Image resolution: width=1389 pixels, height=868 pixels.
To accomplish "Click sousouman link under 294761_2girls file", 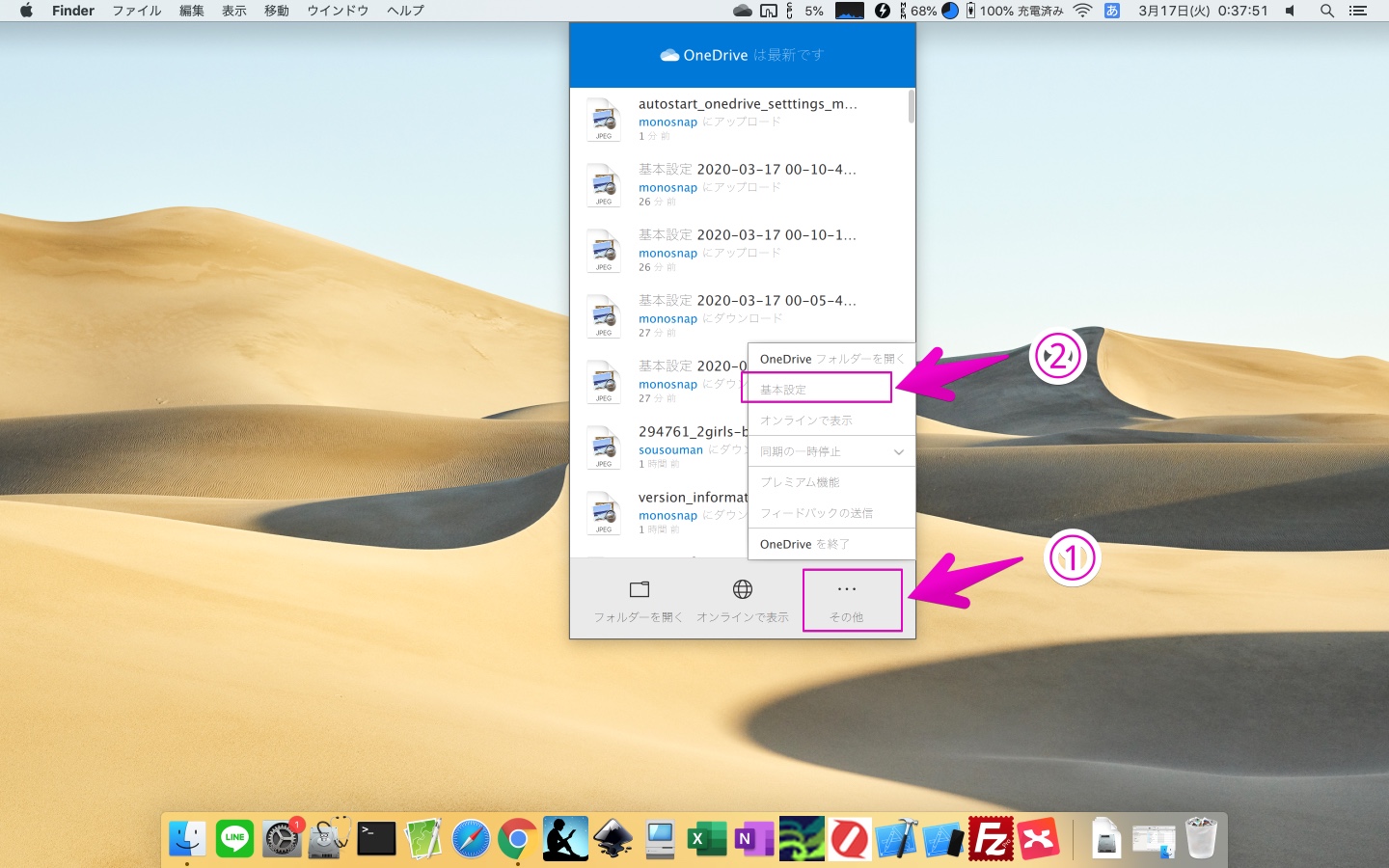I will tap(670, 450).
